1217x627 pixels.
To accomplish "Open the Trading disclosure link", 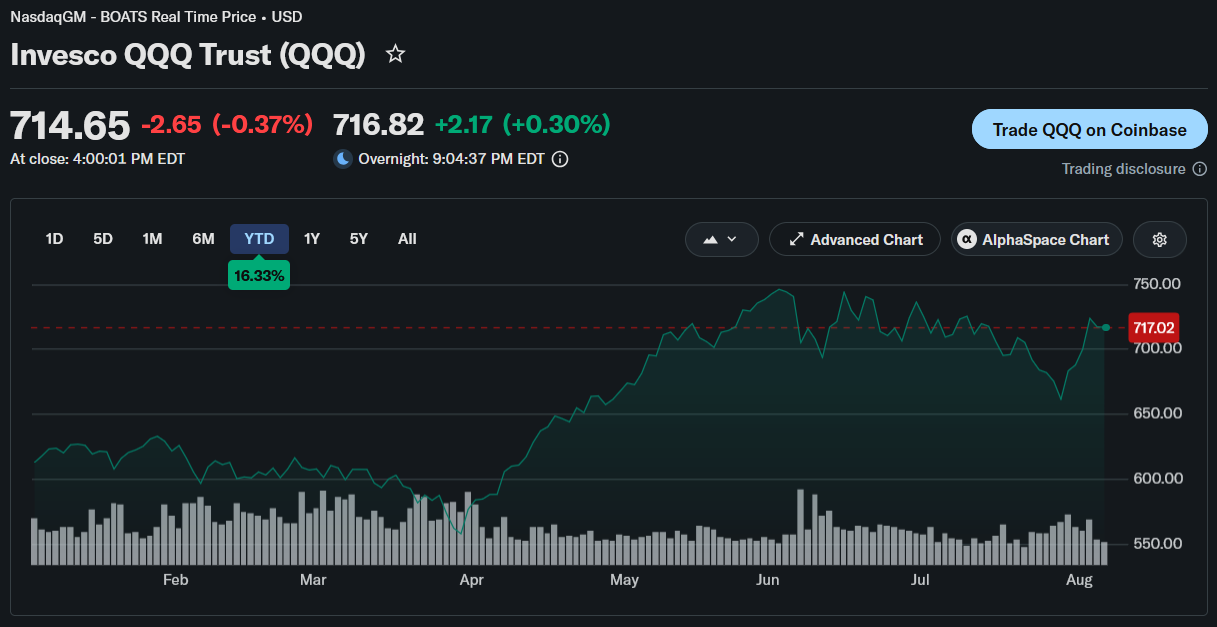I will [x=1124, y=169].
